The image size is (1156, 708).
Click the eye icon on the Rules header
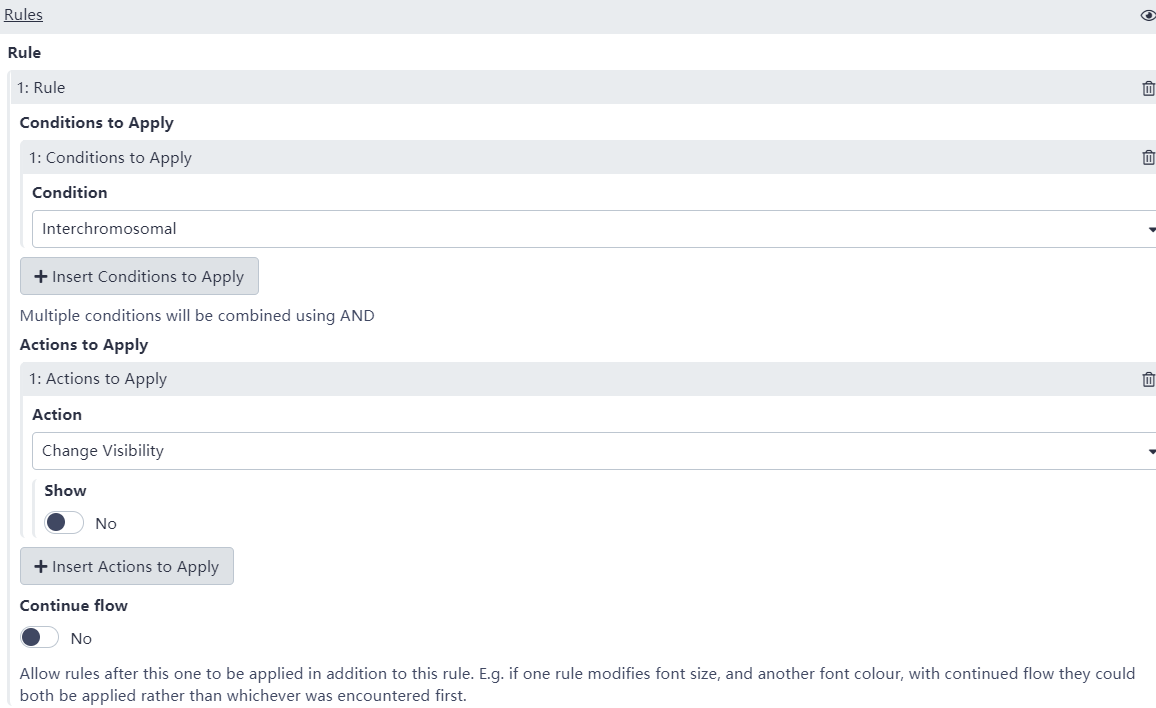(1147, 15)
